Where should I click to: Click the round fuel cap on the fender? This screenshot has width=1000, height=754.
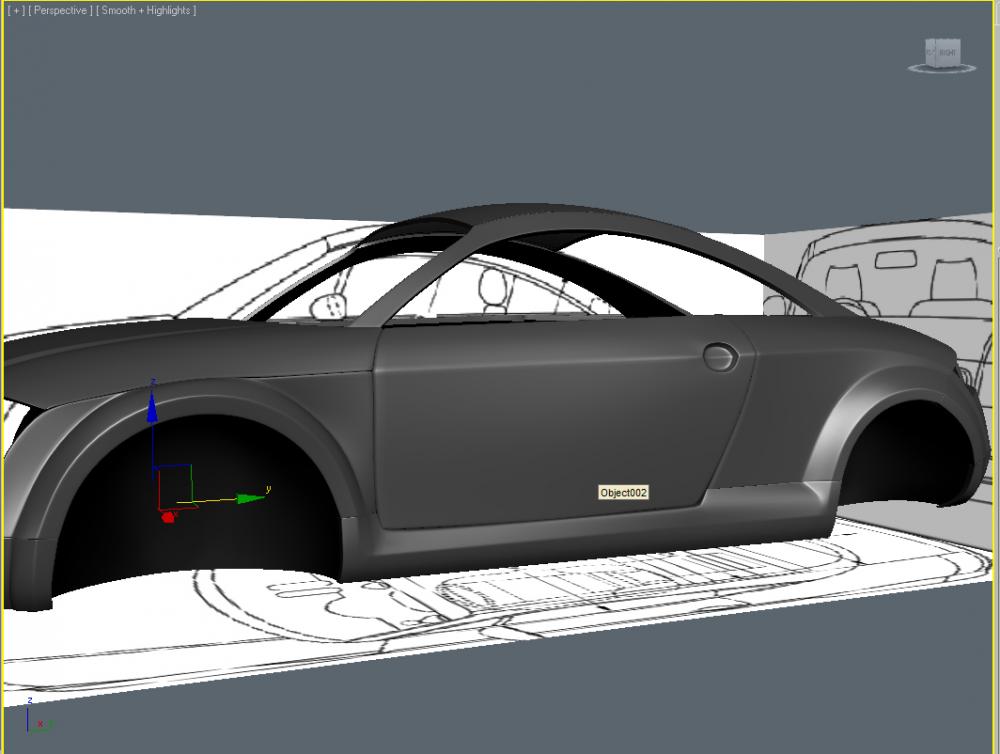click(x=718, y=354)
